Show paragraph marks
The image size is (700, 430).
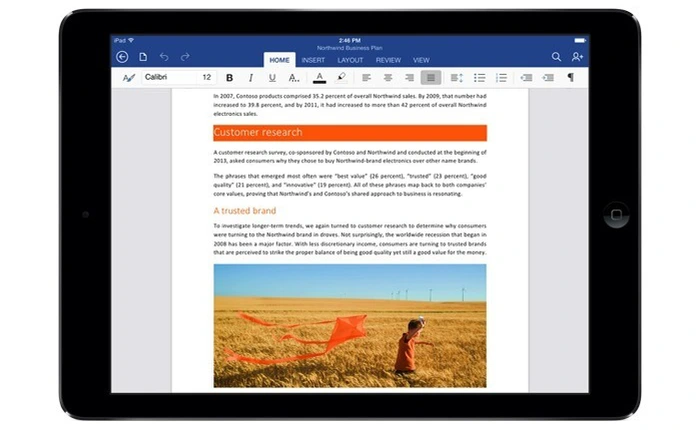click(x=571, y=78)
